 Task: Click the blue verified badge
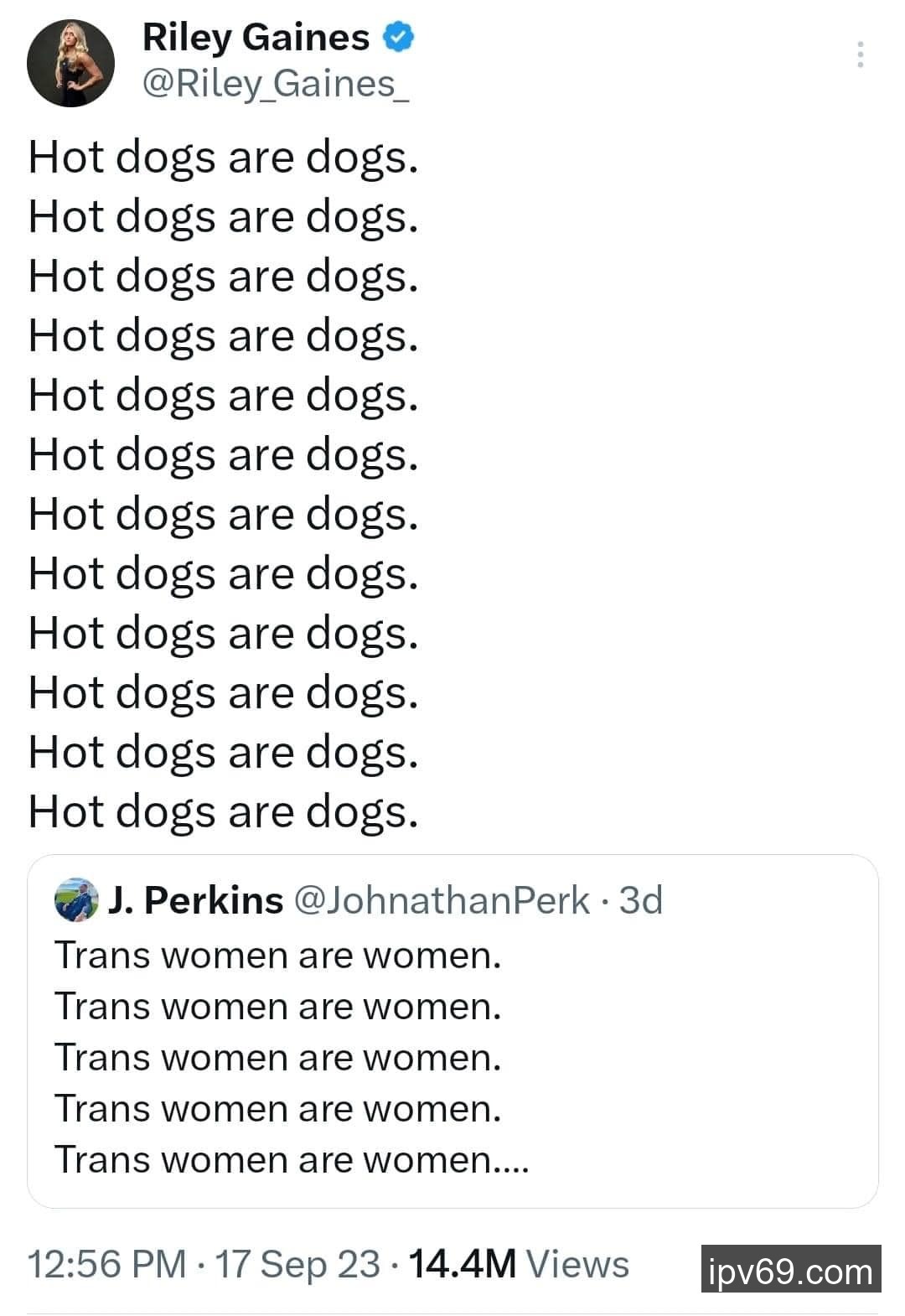[399, 37]
